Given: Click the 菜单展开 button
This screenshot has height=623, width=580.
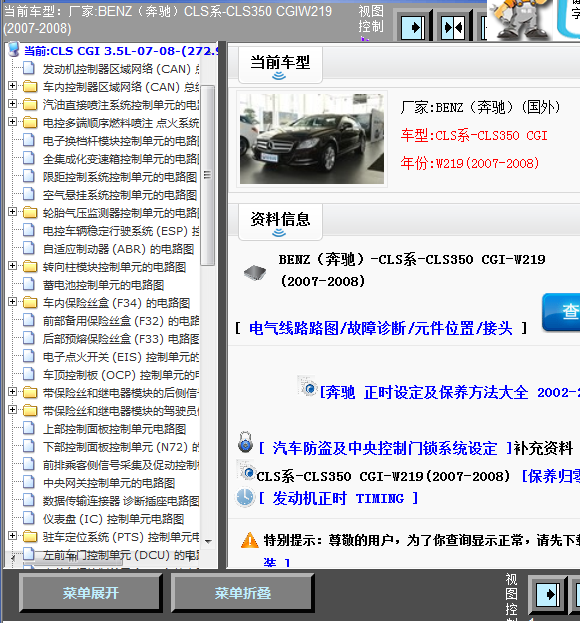Looking at the screenshot, I should pyautogui.click(x=91, y=593).
